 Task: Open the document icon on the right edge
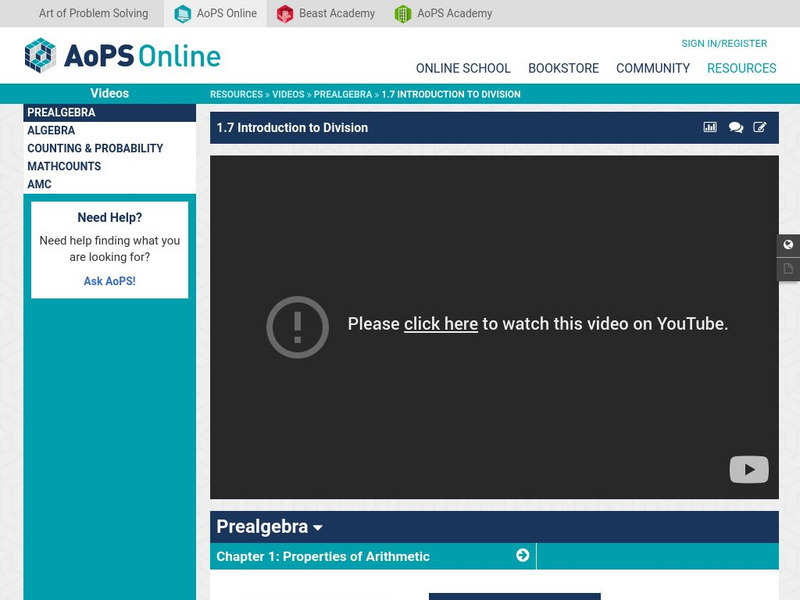coord(789,268)
